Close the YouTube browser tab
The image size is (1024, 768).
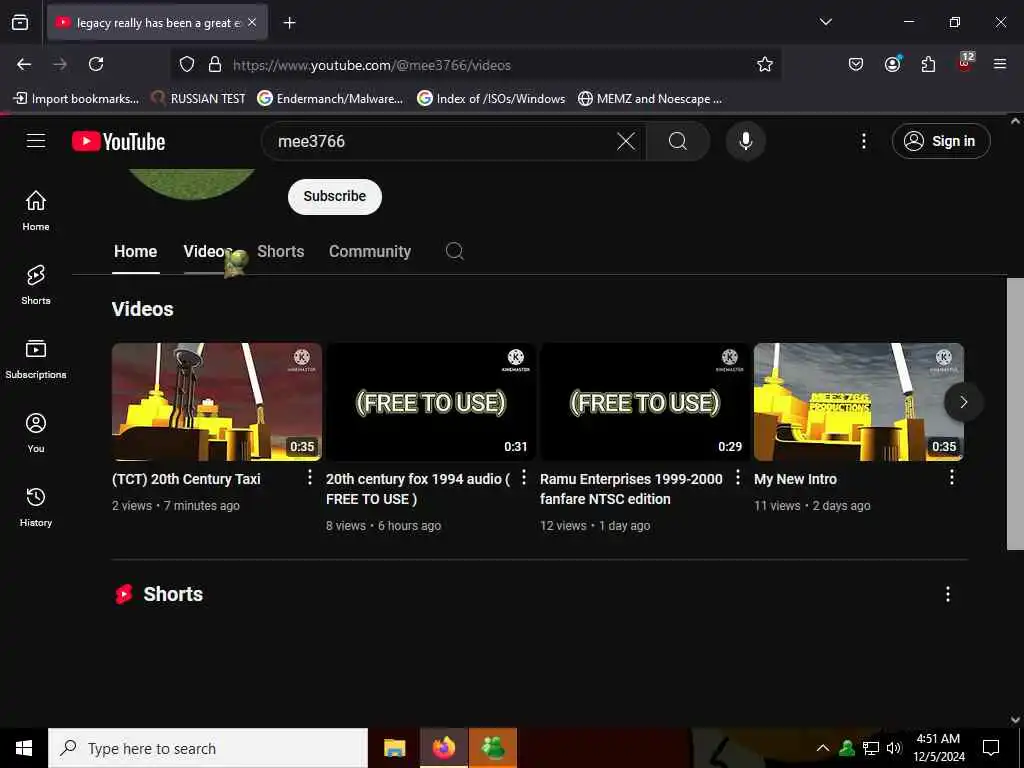pyautogui.click(x=252, y=22)
